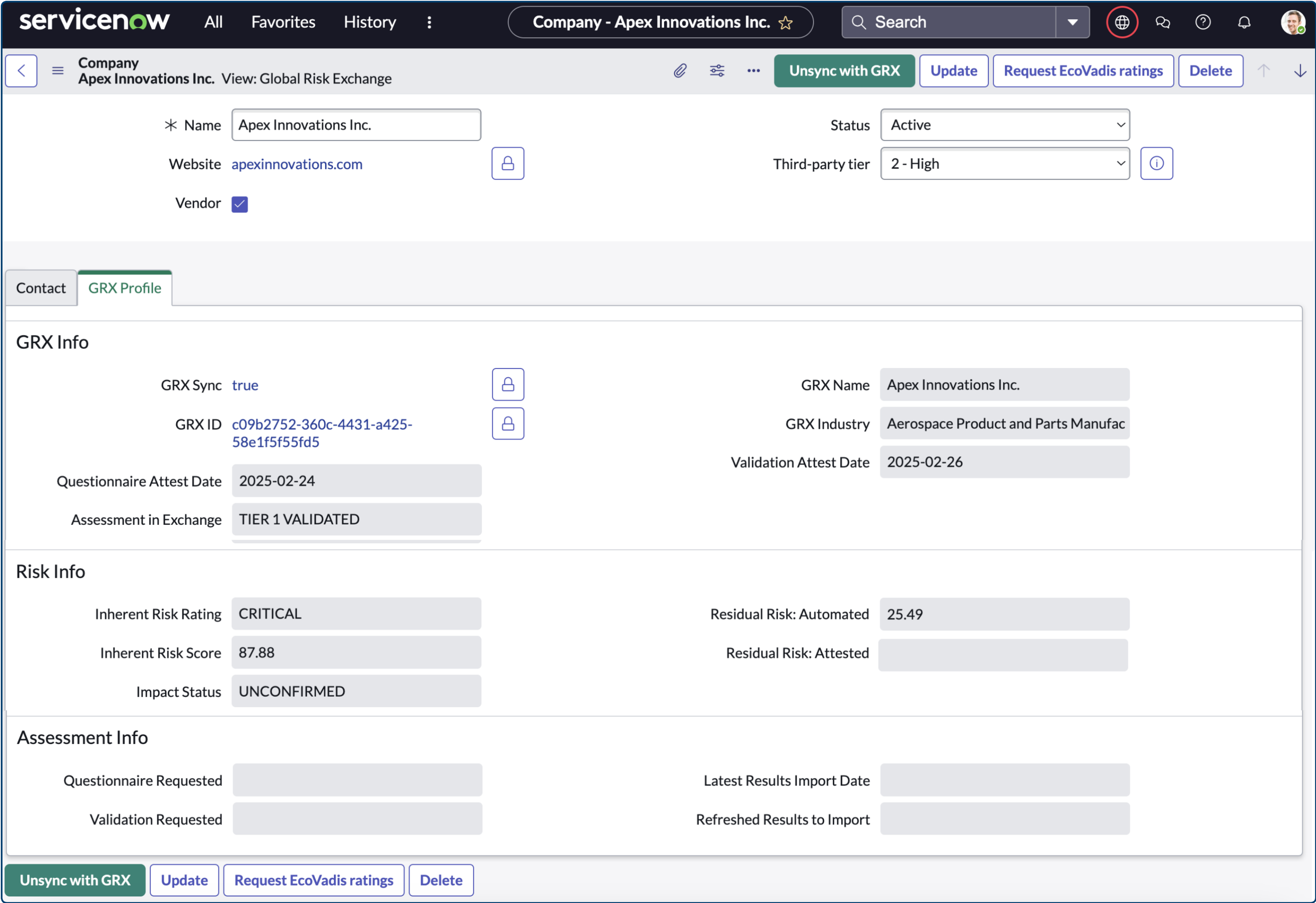Click the global Search field
This screenshot has width=1316, height=903.
[948, 22]
